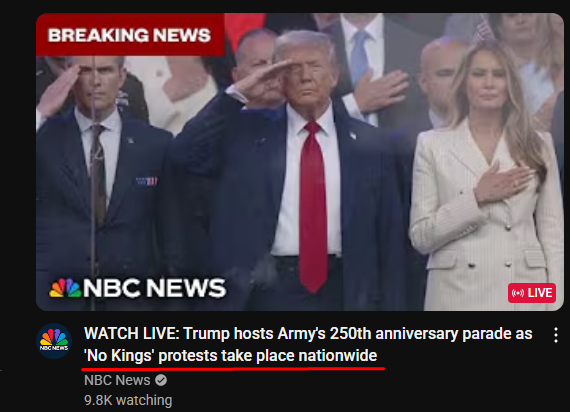570x412 pixels.
Task: Click the NBC NEWS watermark text on thumbnail
Action: 154,288
